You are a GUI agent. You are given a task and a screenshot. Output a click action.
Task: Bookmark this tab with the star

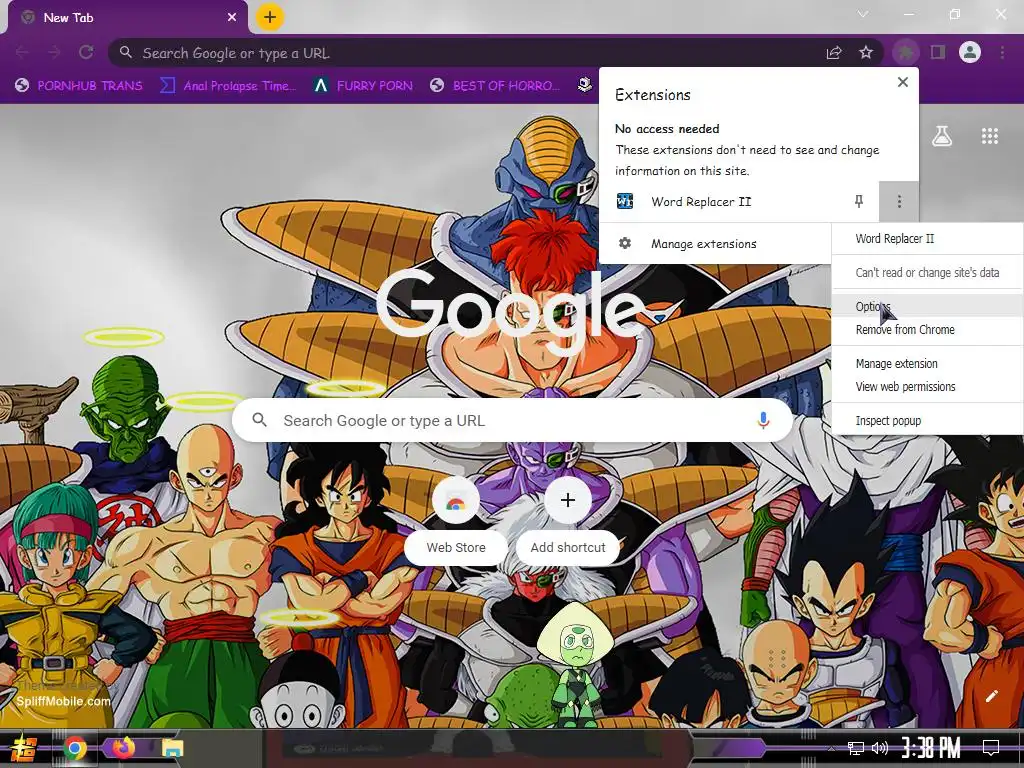click(866, 52)
